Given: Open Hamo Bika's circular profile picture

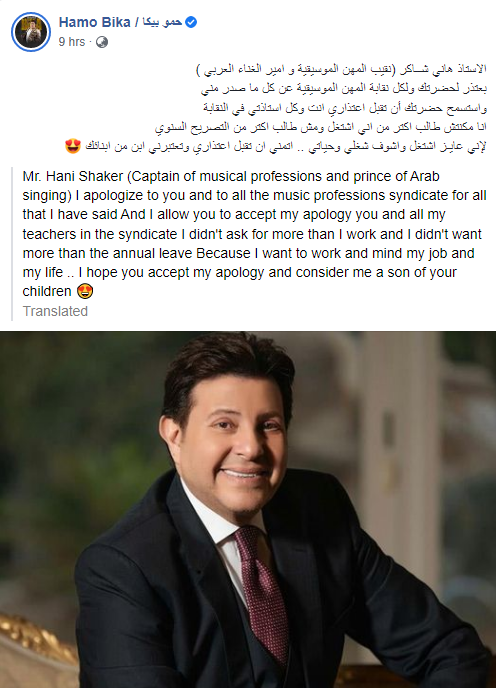Looking at the screenshot, I should pyautogui.click(x=31, y=32).
